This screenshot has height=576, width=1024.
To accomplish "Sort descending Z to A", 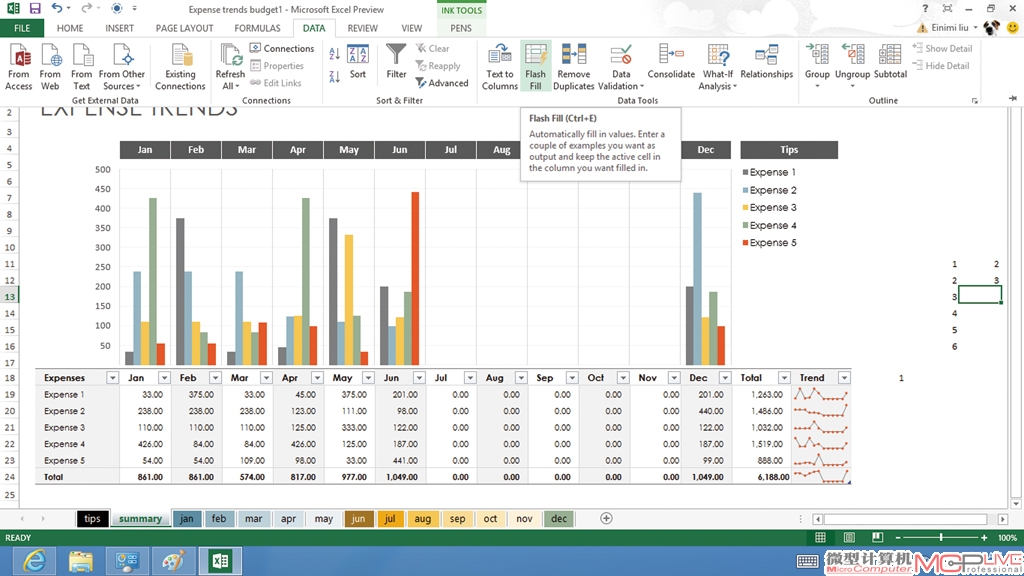I will pos(334,76).
